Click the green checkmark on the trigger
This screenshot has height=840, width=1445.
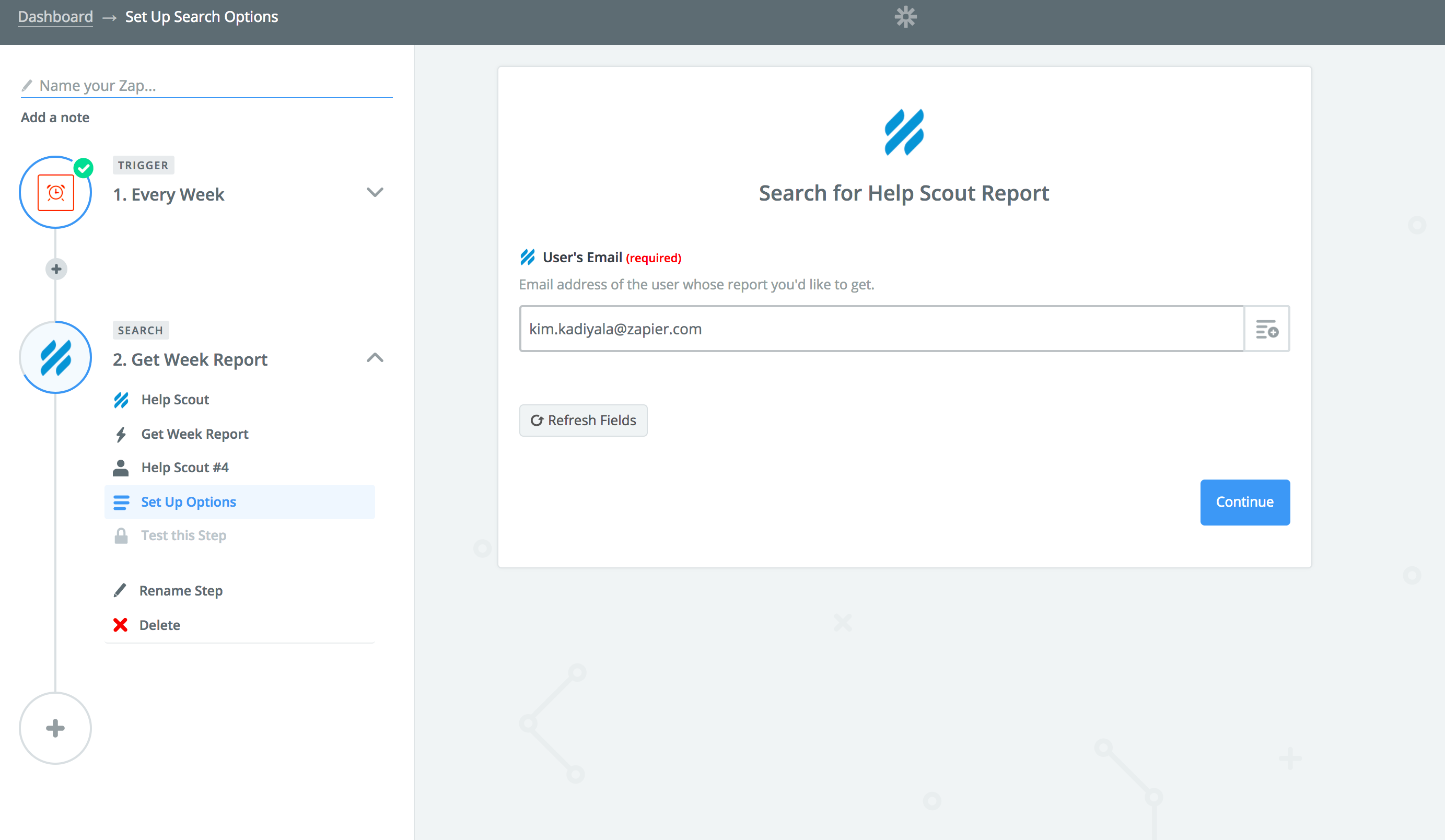tap(84, 168)
